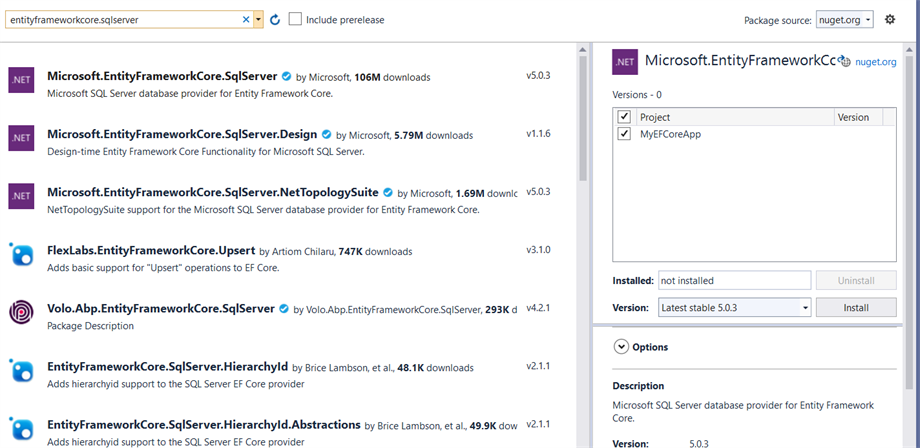
Task: Open the nuget.org link
Action: [875, 62]
